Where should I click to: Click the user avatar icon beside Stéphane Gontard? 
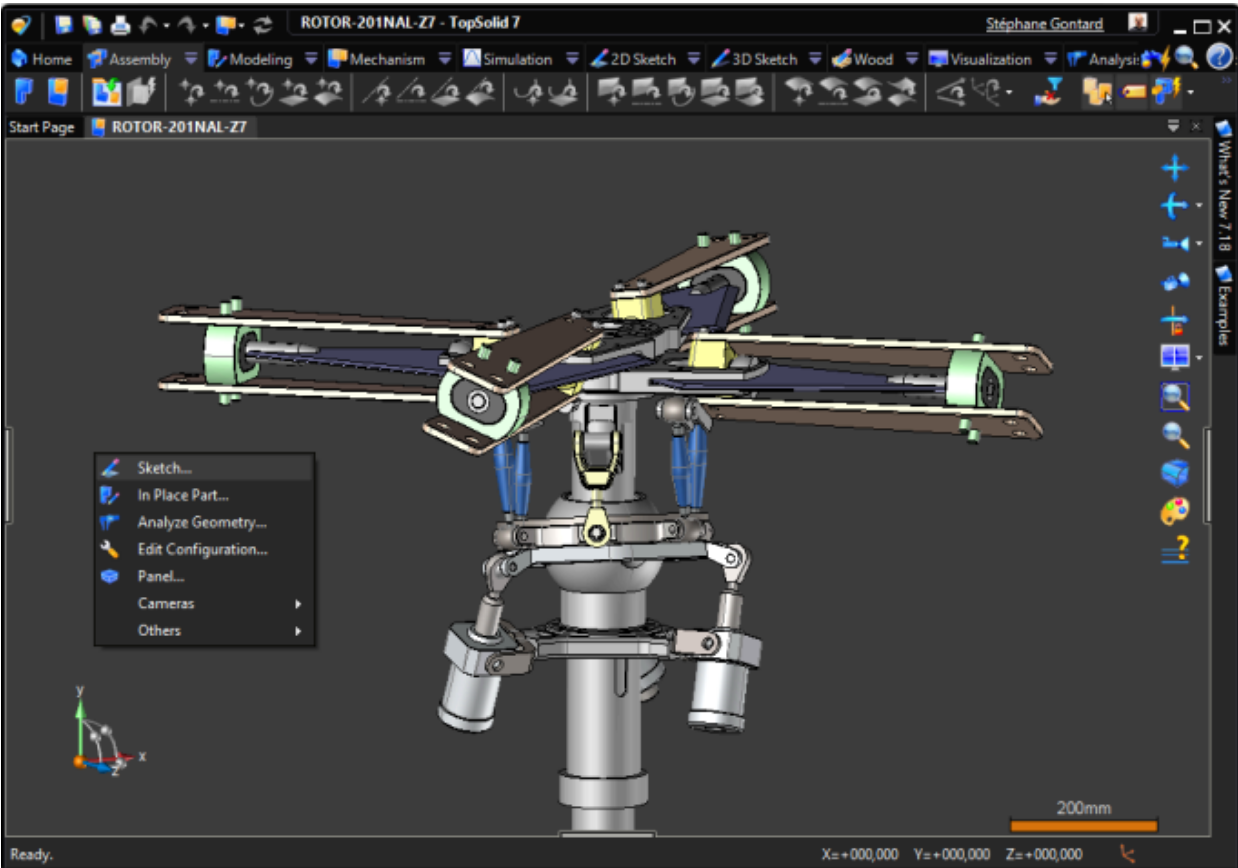click(1138, 23)
